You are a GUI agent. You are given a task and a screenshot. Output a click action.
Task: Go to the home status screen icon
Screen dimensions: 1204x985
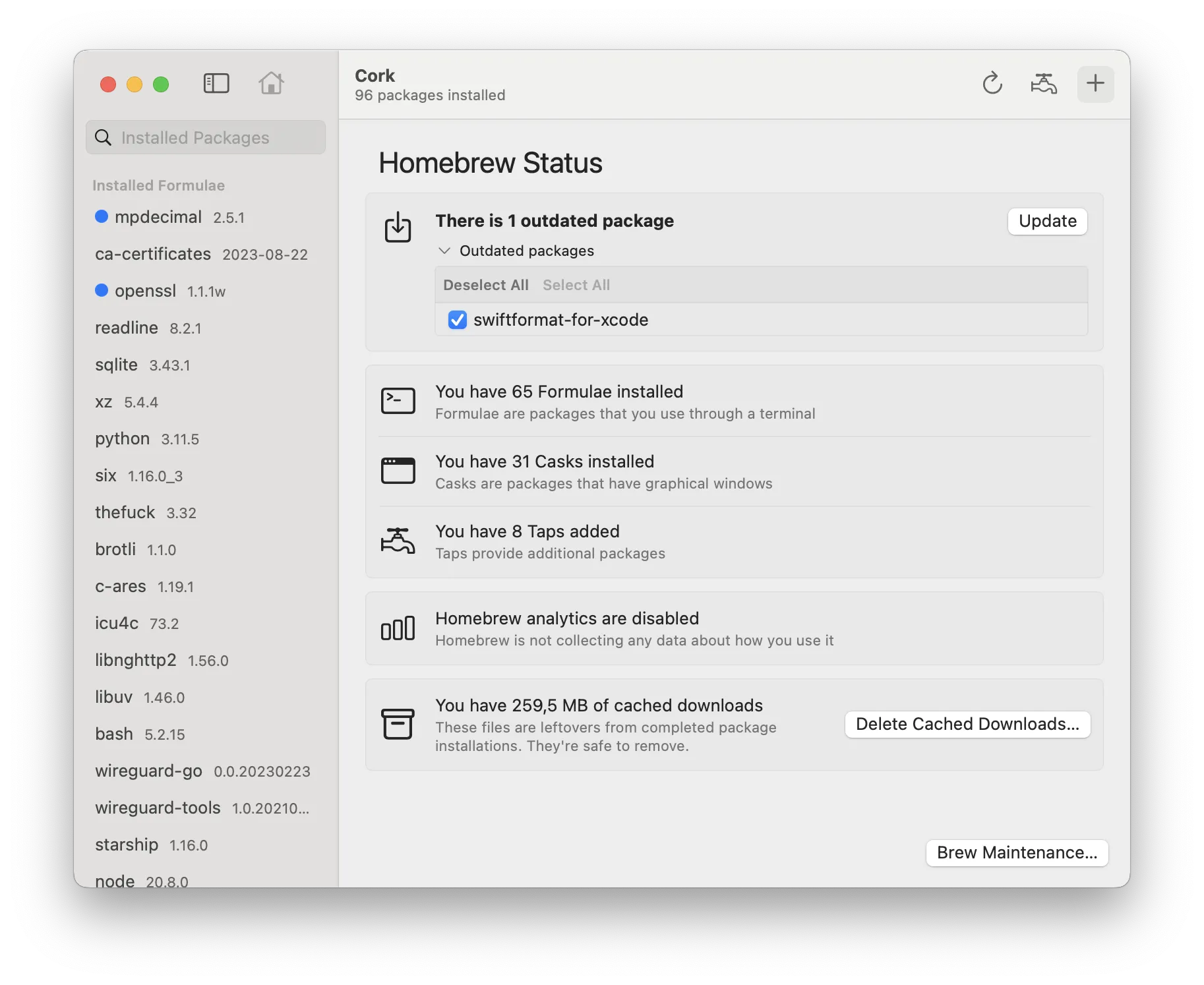tap(271, 84)
